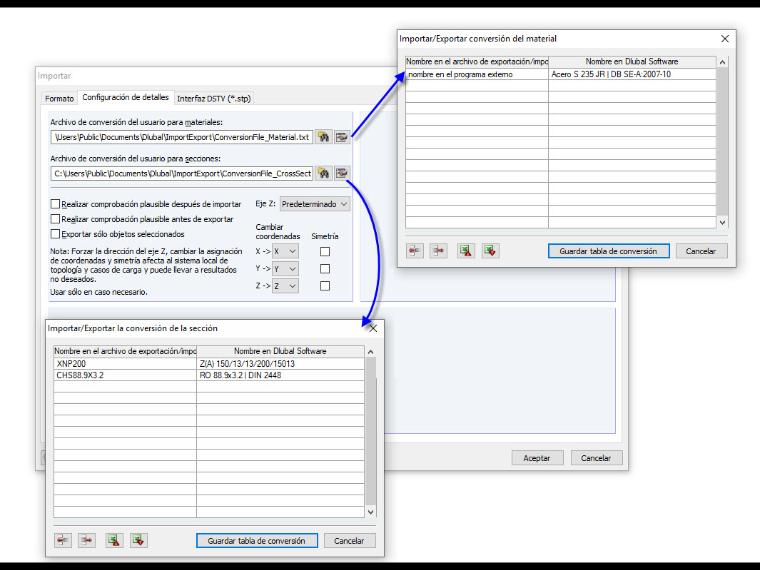
Task: Toggle Exportar sólo objetos seleccionados
Action: (55, 234)
